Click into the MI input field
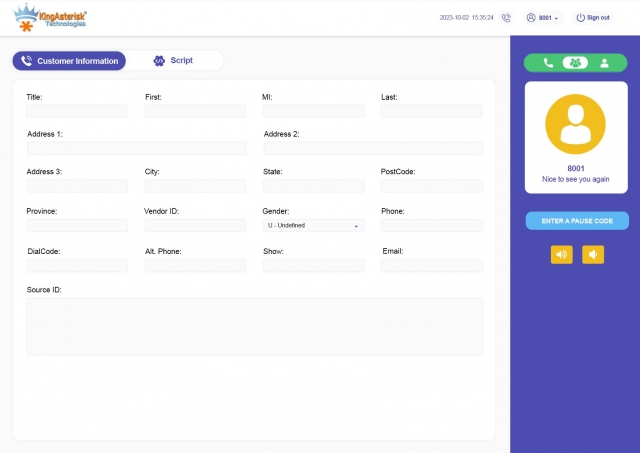This screenshot has height=453, width=640. [x=313, y=111]
